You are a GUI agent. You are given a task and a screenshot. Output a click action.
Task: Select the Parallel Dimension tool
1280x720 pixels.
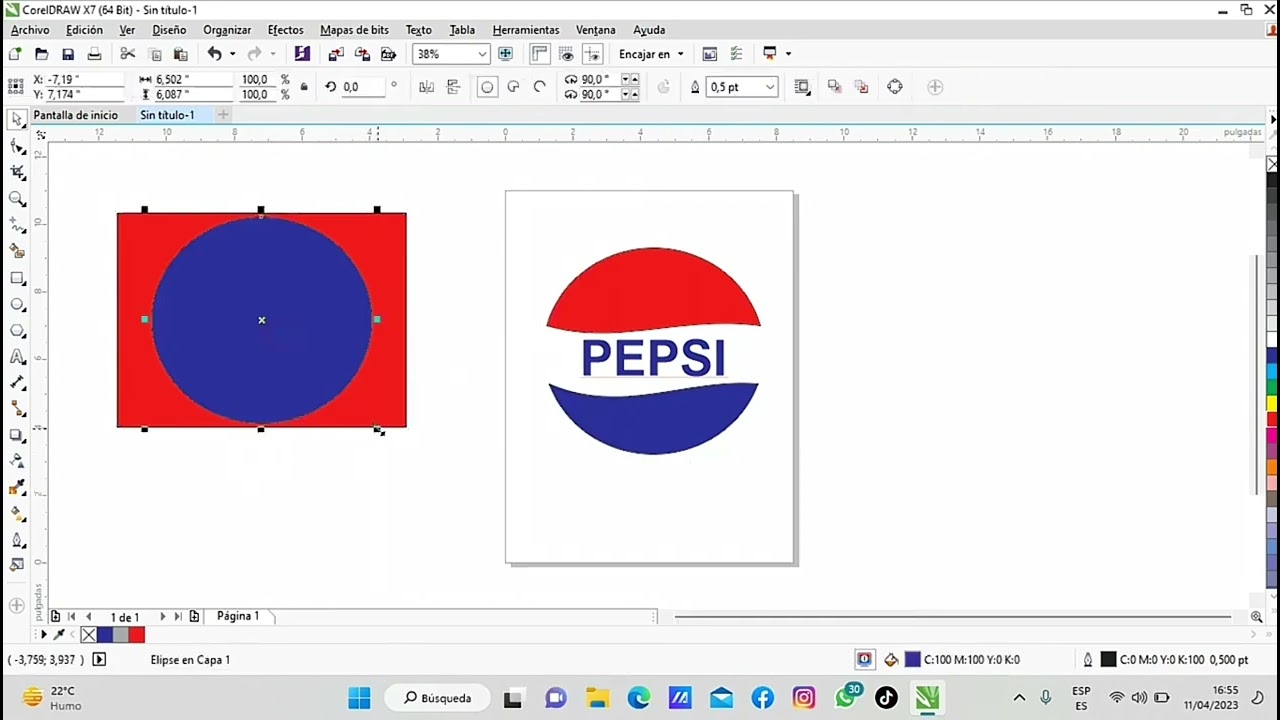click(17, 383)
